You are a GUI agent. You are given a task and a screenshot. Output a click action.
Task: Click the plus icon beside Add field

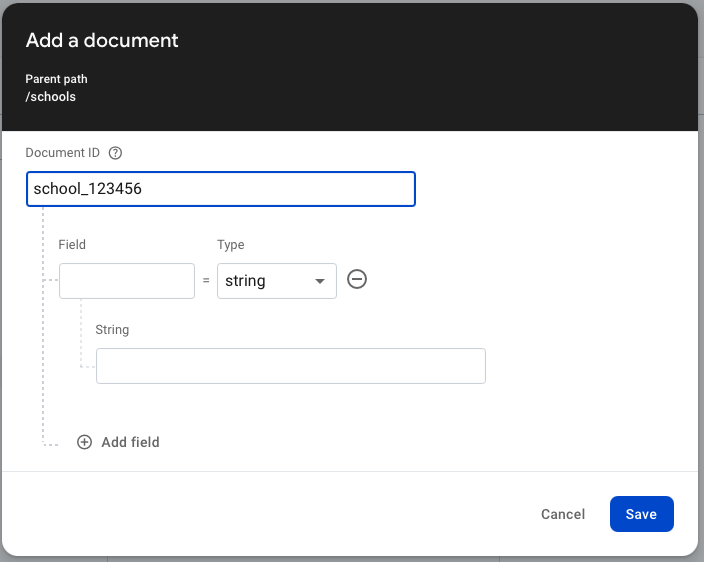[x=84, y=442]
